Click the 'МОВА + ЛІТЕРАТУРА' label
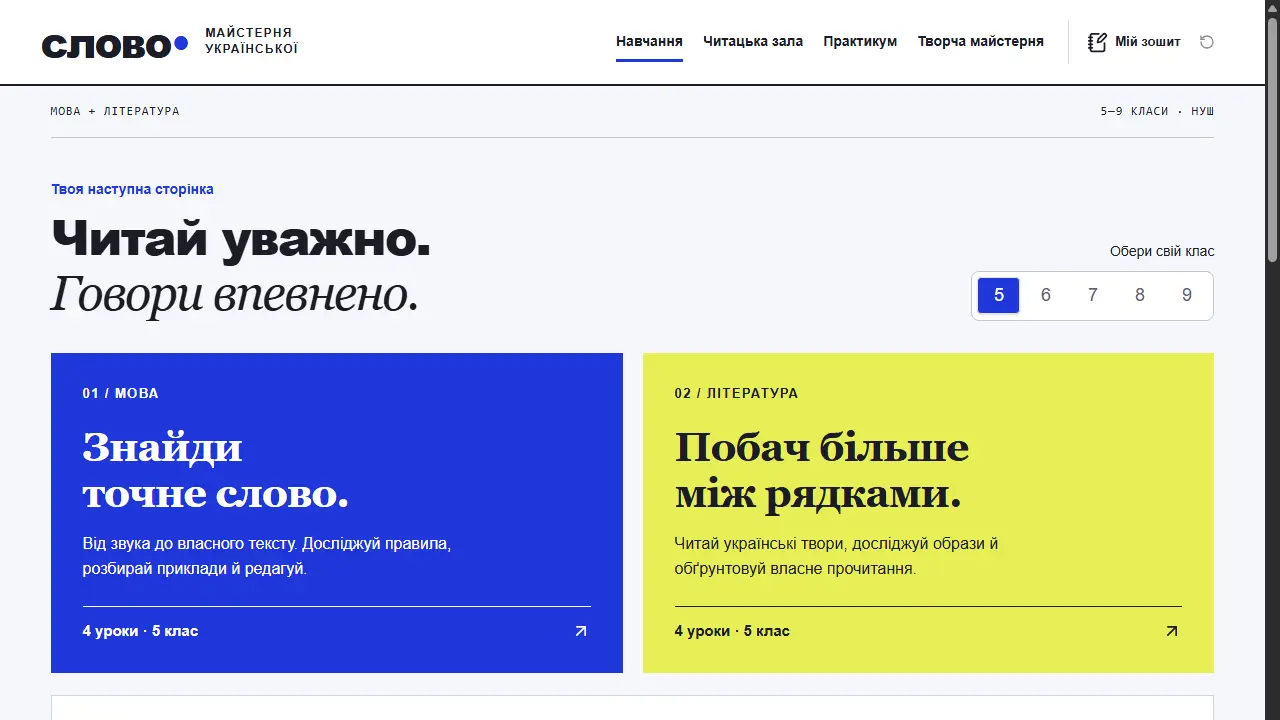Viewport: 1280px width, 720px height. [x=115, y=111]
